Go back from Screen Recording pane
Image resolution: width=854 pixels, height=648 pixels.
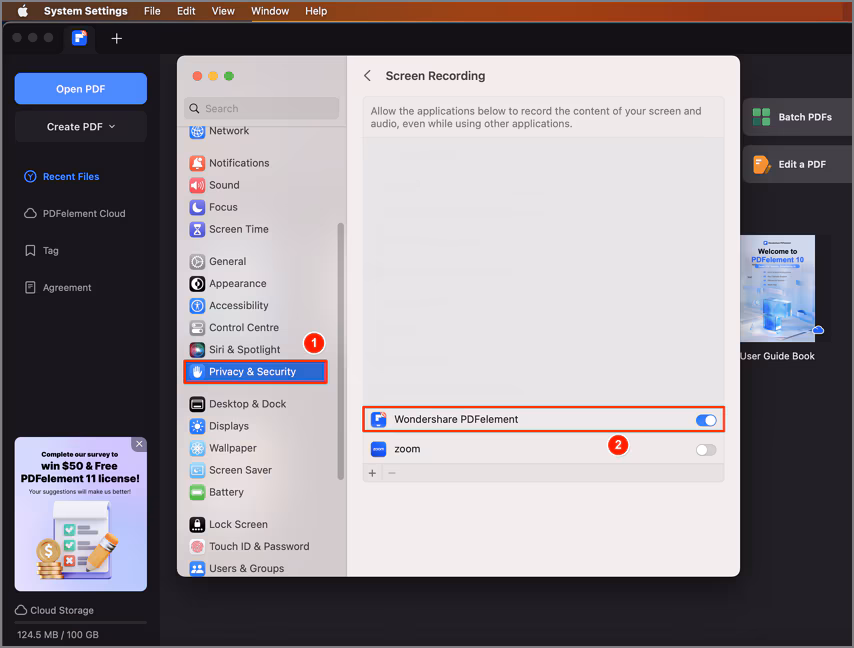(368, 76)
